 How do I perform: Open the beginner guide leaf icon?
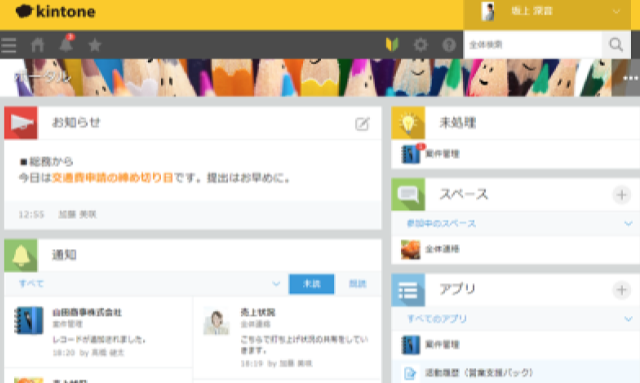tap(392, 45)
